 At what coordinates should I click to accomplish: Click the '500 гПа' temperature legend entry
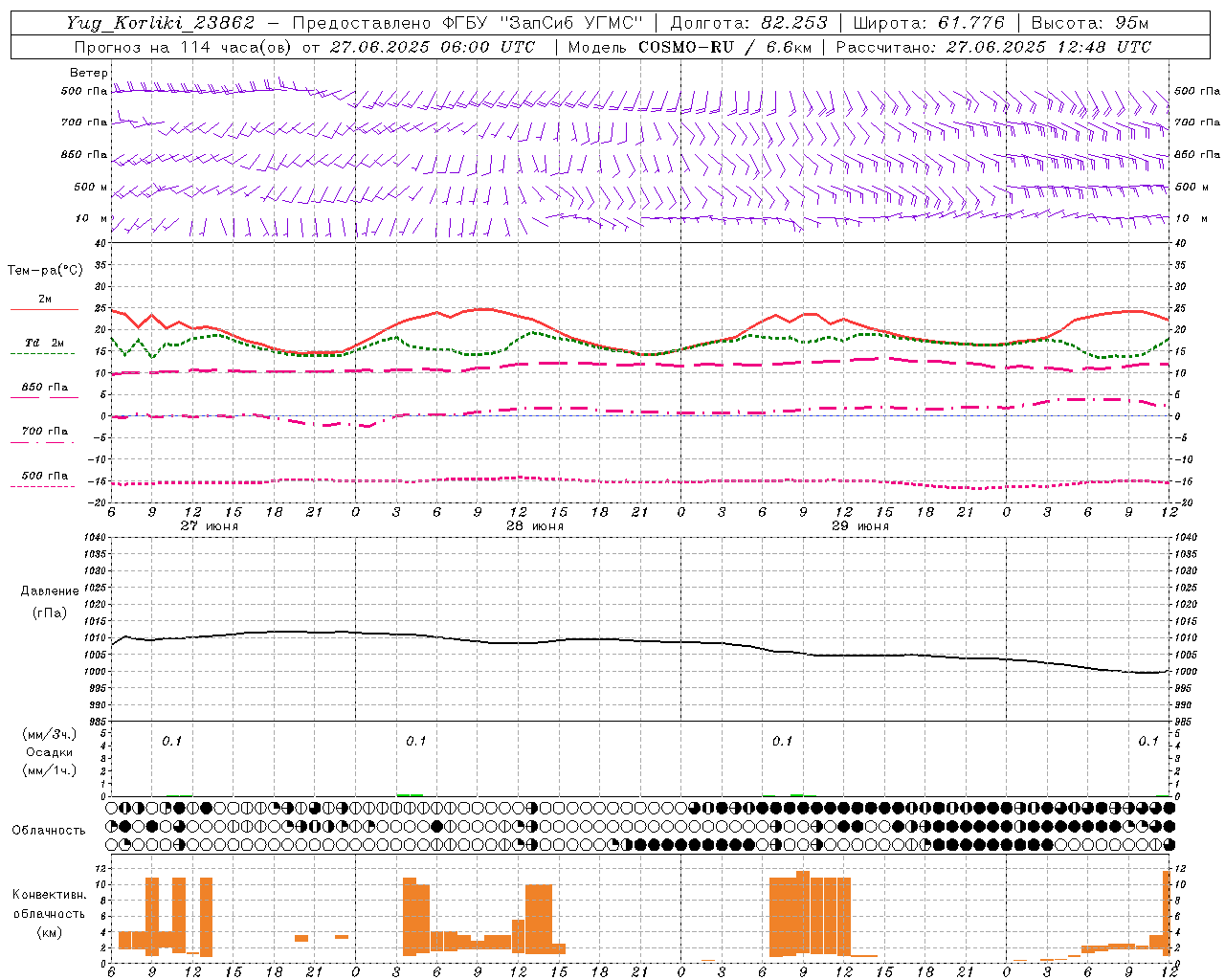pos(45,476)
